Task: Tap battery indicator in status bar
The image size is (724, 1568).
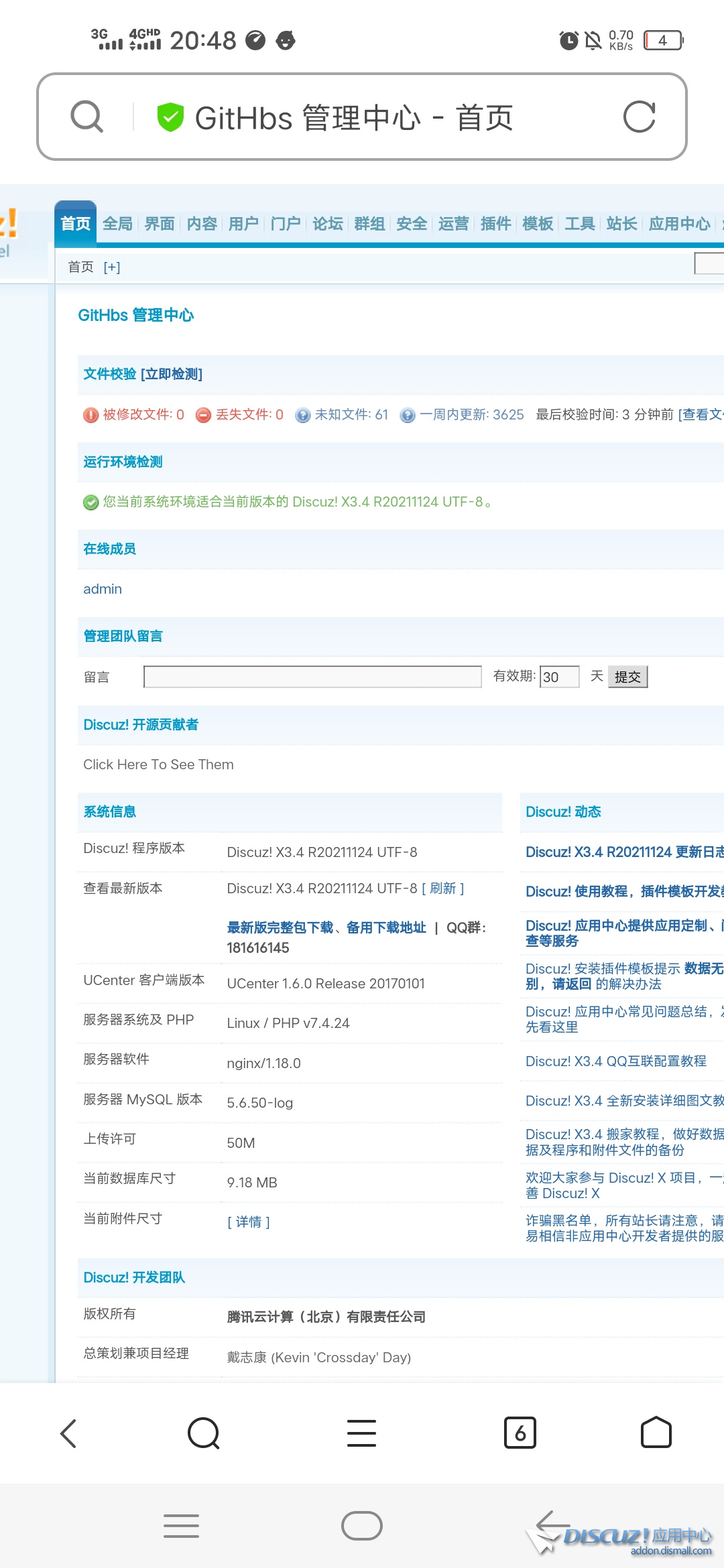Action: pos(663,40)
